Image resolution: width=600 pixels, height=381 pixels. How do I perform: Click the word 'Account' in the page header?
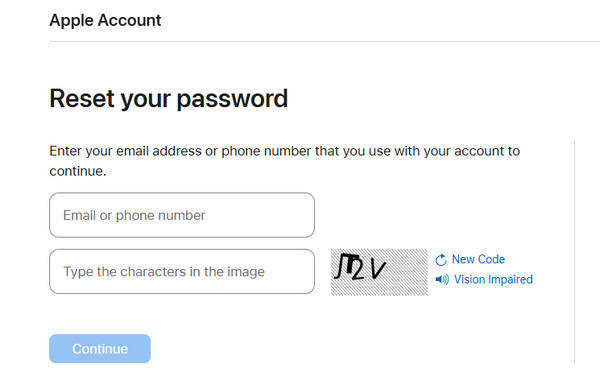click(129, 20)
